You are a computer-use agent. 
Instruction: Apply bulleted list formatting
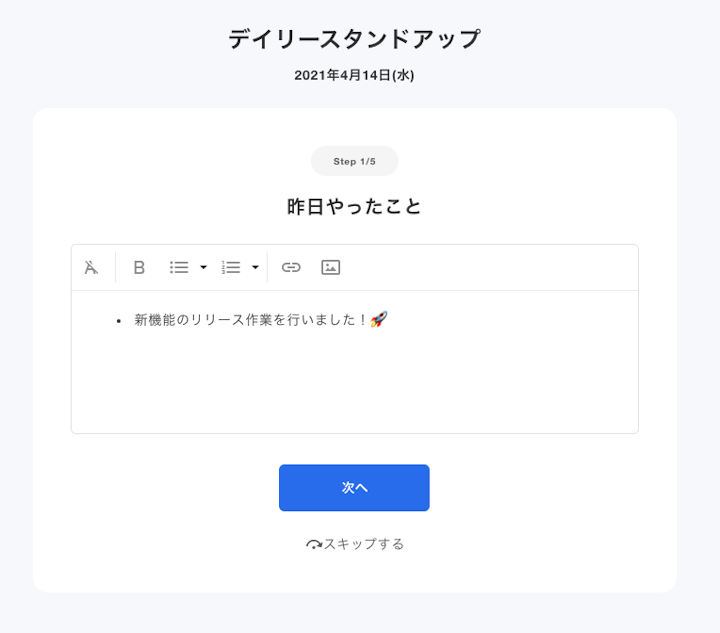pyautogui.click(x=179, y=267)
